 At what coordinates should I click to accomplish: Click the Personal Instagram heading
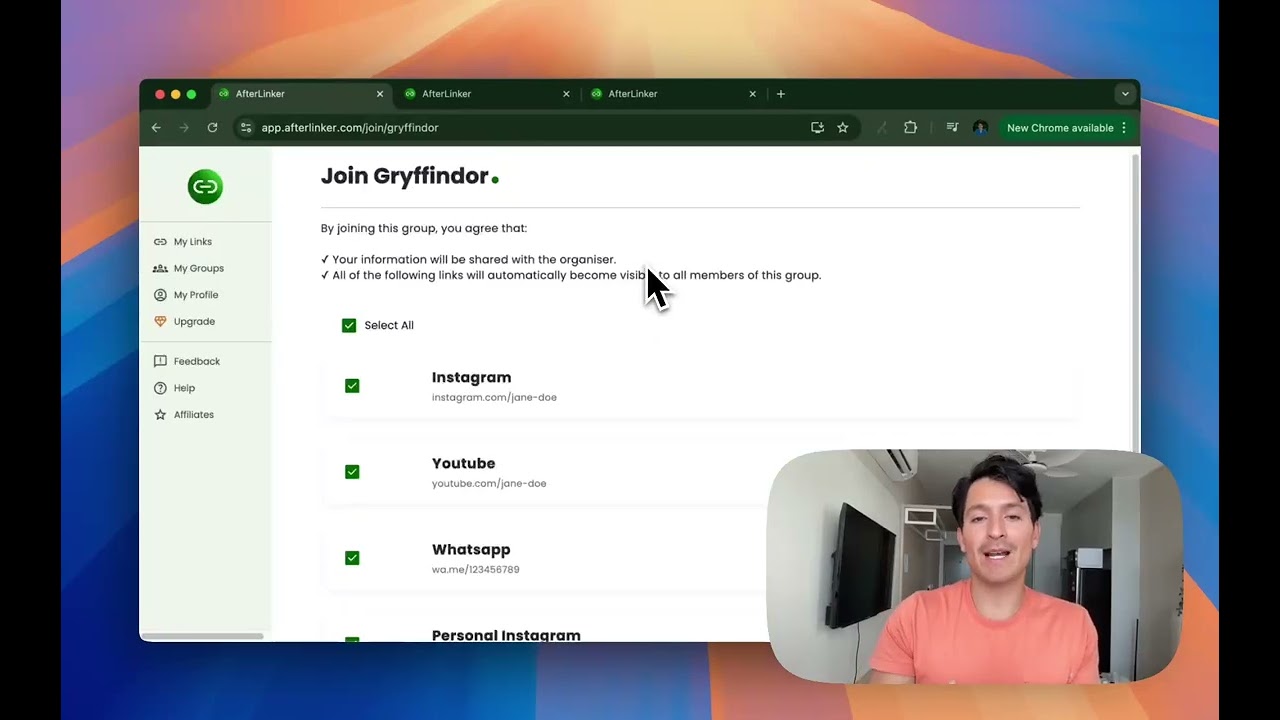(x=506, y=635)
